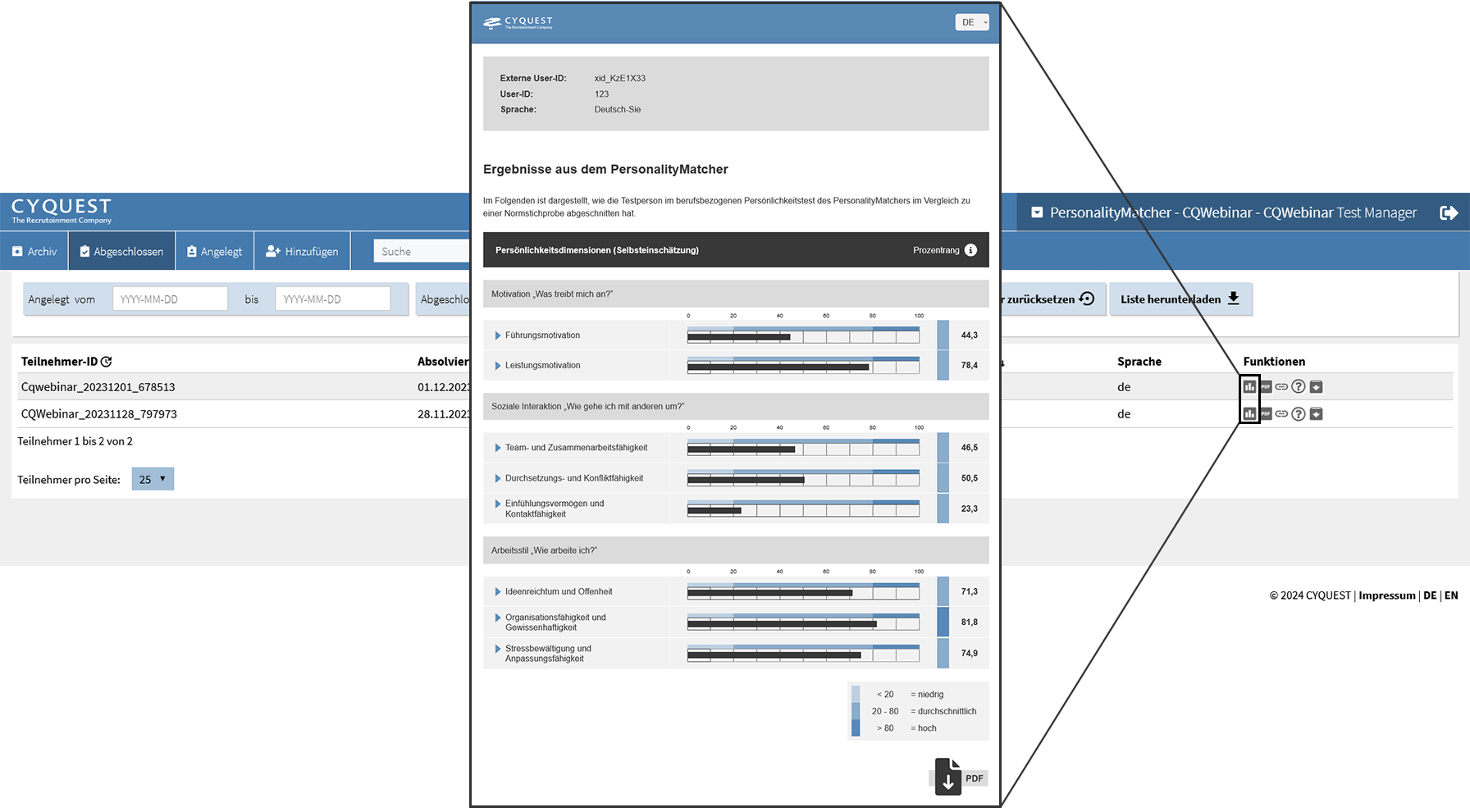Click the Sprache column header
The height and width of the screenshot is (812, 1470).
1139,362
